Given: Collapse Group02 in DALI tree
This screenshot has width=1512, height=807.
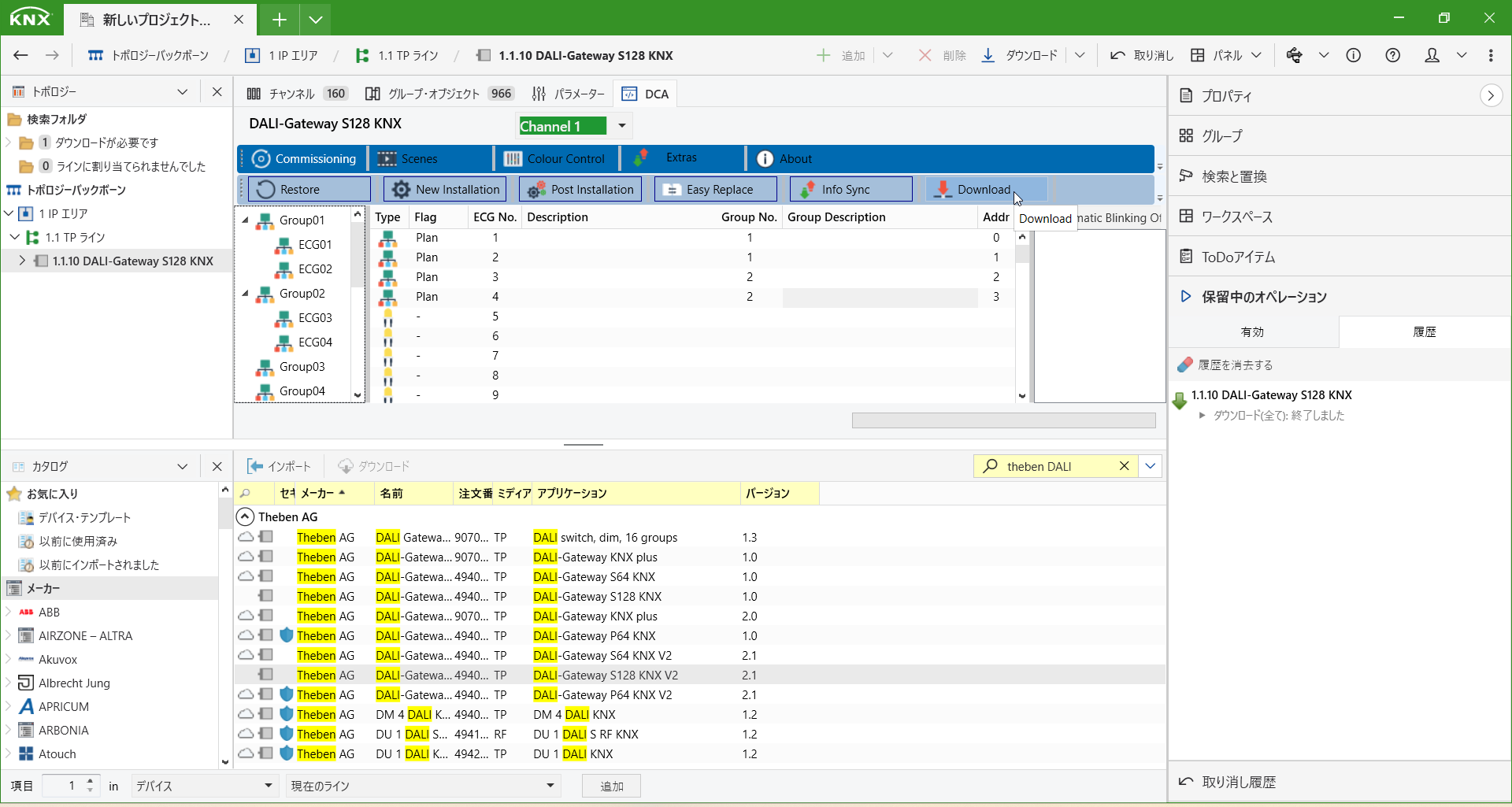Looking at the screenshot, I should [x=245, y=293].
